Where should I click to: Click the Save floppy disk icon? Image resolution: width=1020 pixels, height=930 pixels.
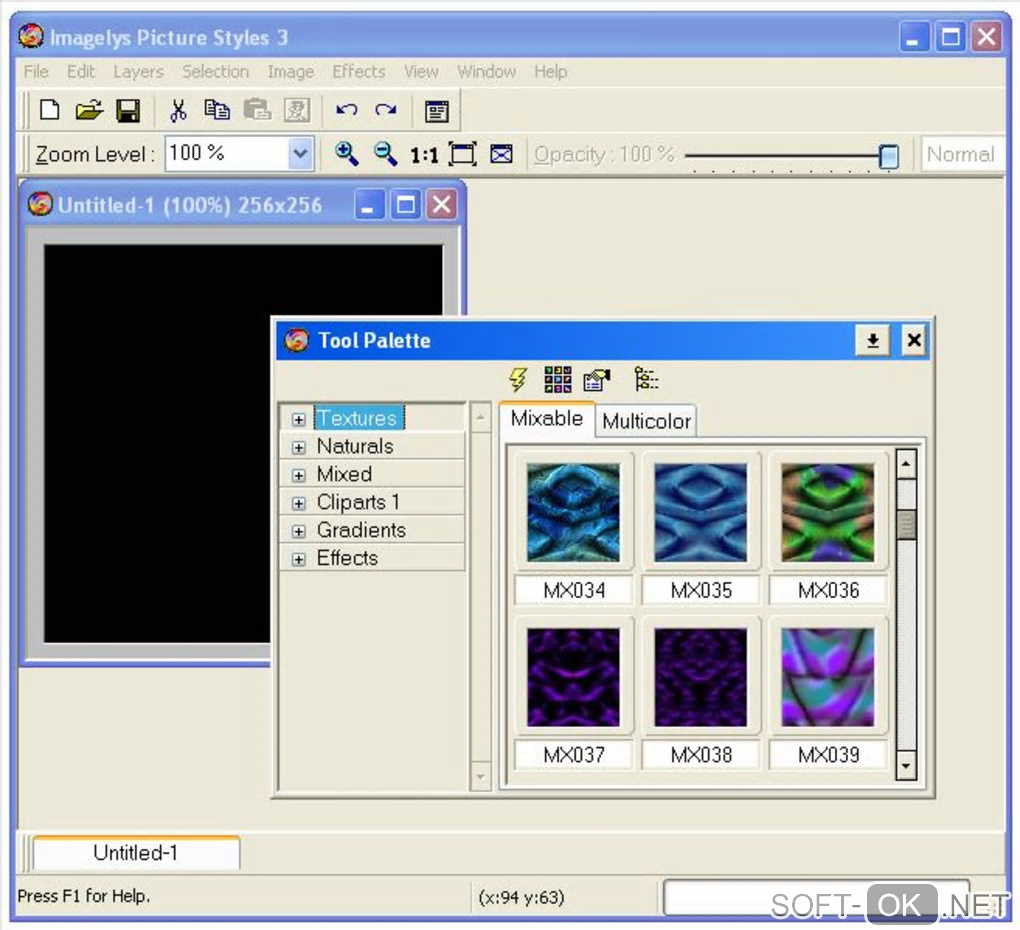point(128,111)
